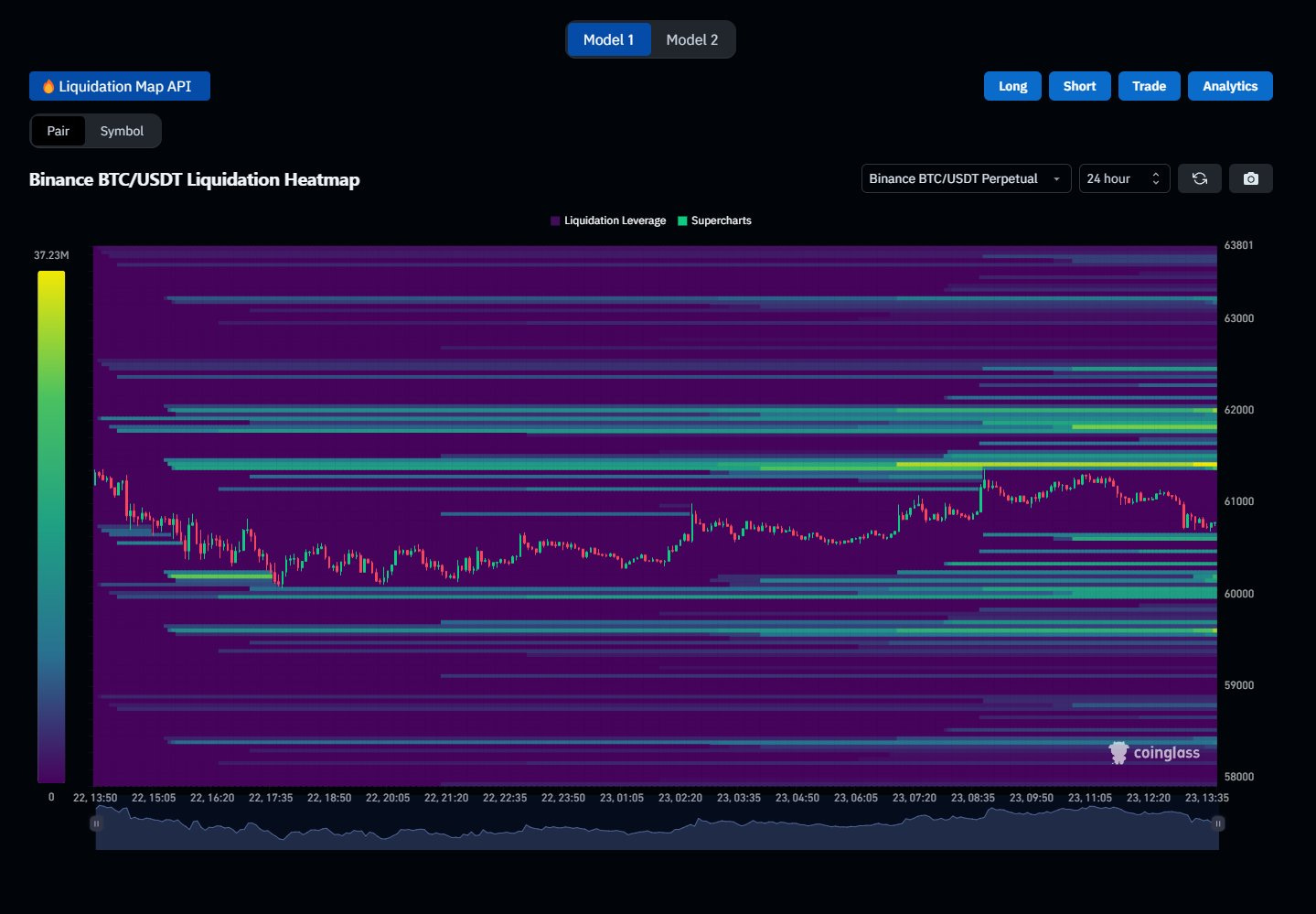Click the 58000 price axis label
Image resolution: width=1316 pixels, height=914 pixels.
coord(1239,777)
